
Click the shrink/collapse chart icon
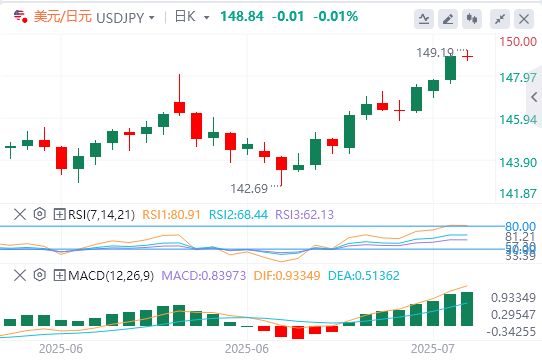(x=500, y=19)
